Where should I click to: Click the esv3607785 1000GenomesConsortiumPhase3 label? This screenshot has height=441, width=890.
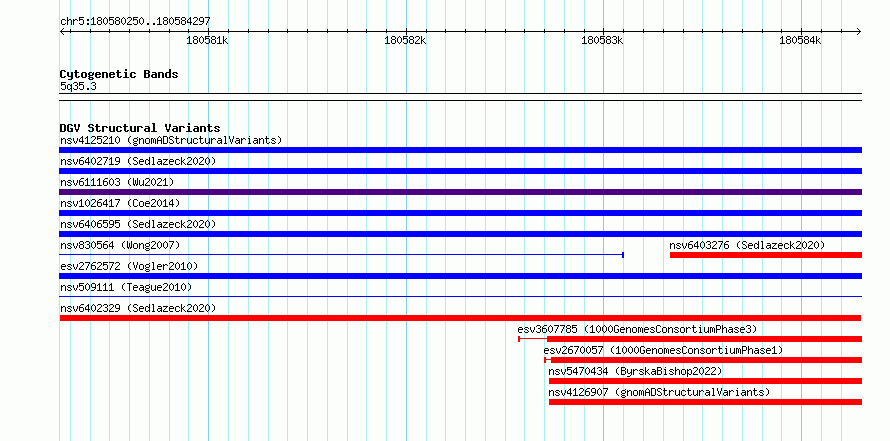tap(637, 329)
